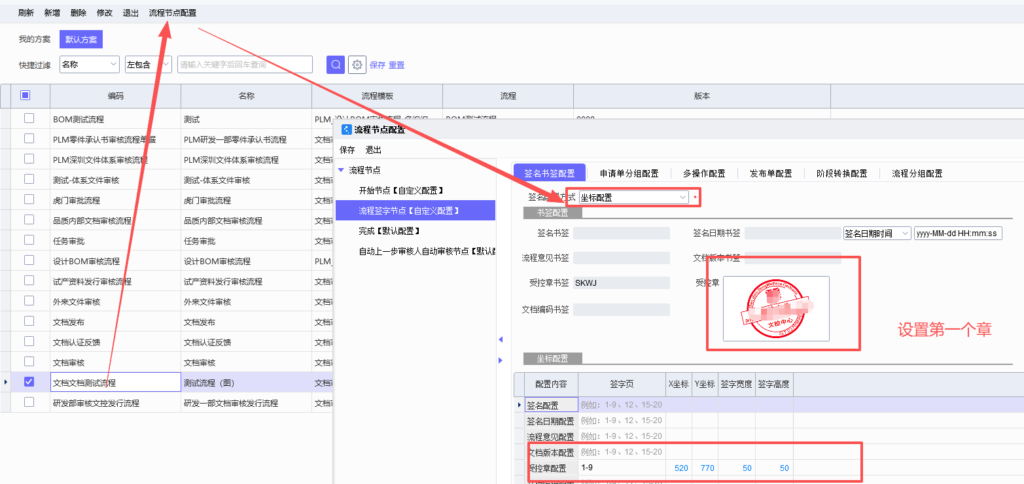Click the 流程模板 column header
1024x484 pixels.
tap(377, 95)
